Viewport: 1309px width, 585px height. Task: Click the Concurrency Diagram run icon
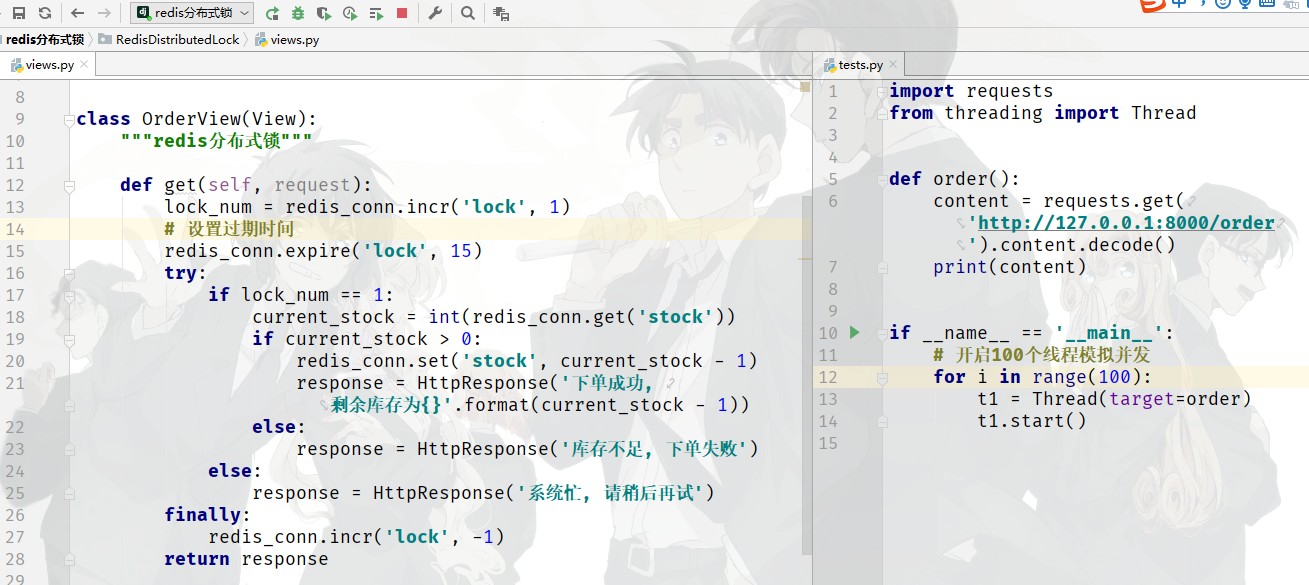click(376, 13)
